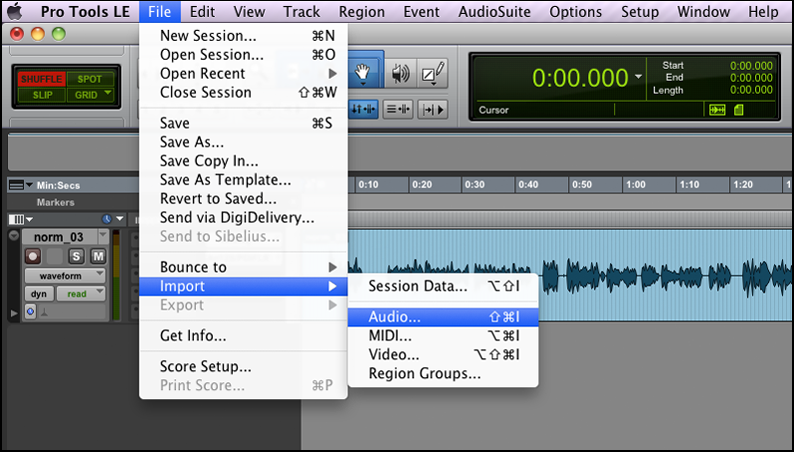794x452 pixels.
Task: Enable Shuffle edit mode
Action: [41, 79]
